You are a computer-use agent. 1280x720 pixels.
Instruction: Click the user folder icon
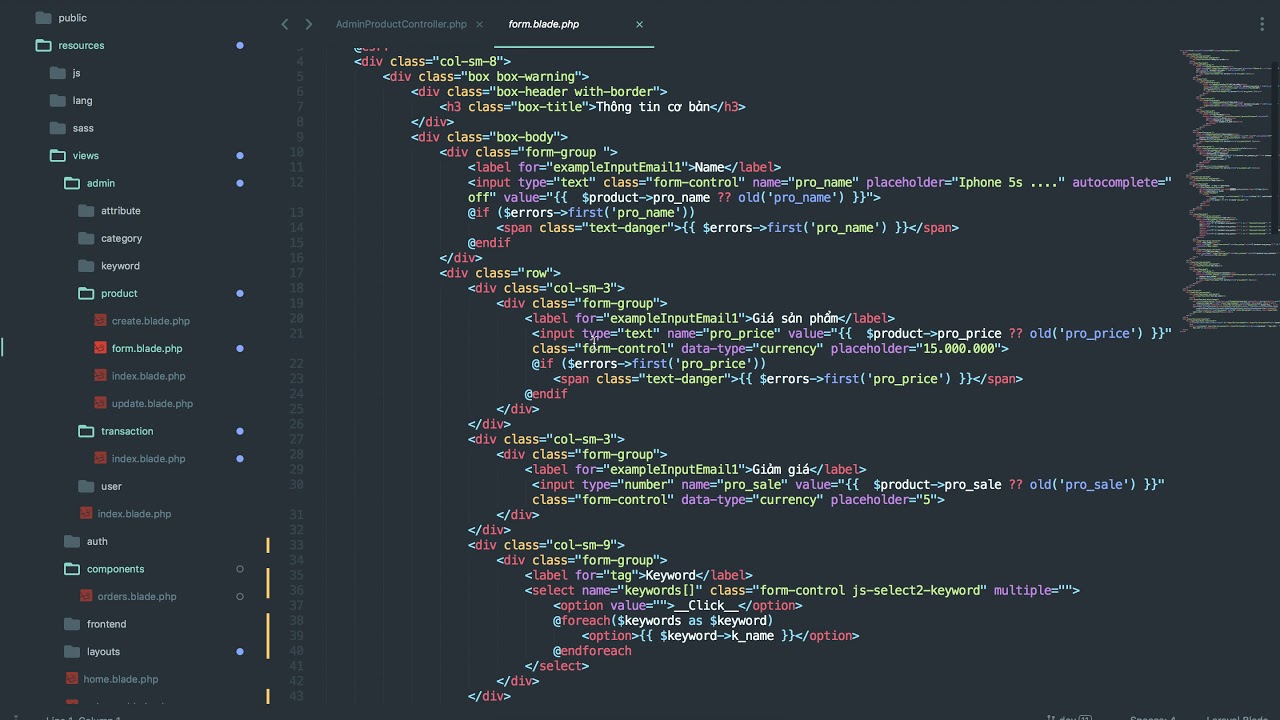tap(85, 486)
